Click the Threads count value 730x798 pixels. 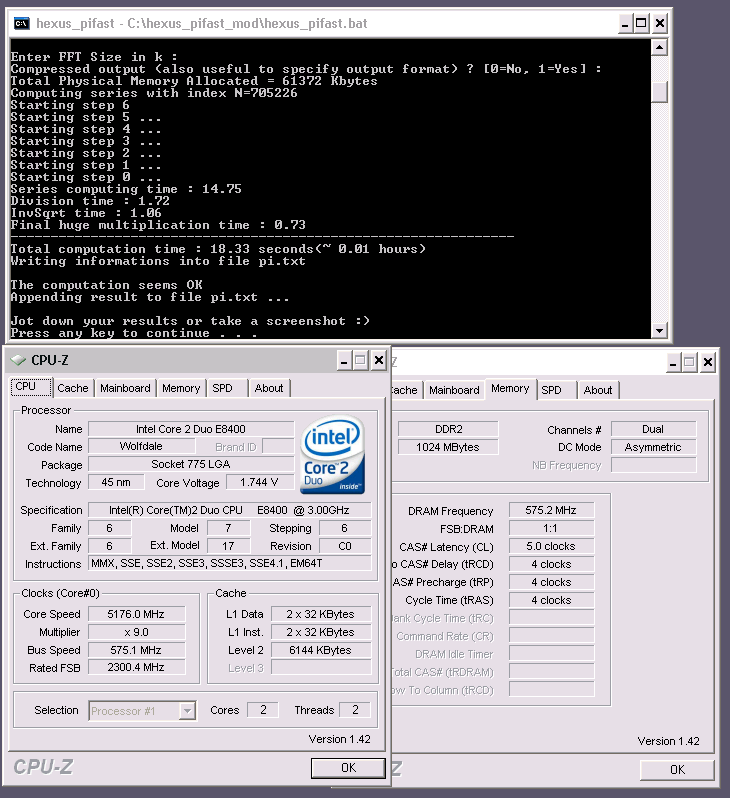[355, 710]
